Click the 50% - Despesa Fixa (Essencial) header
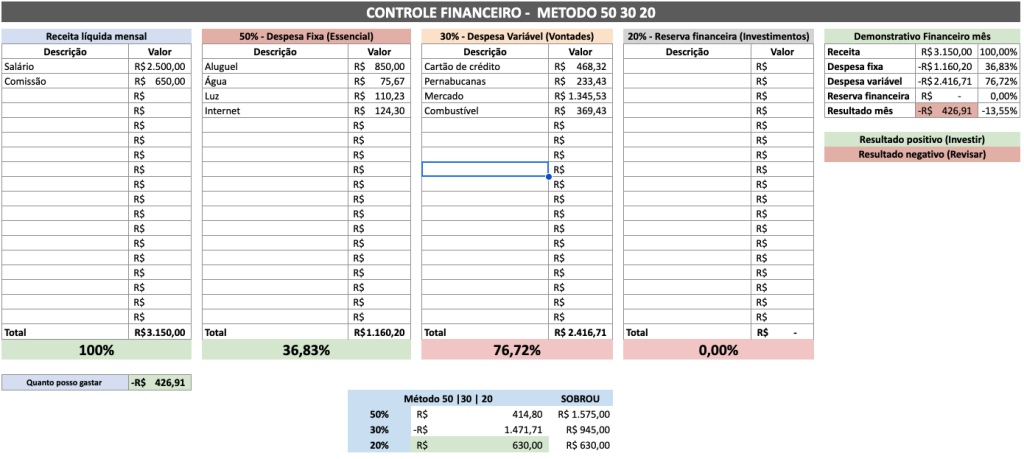The height and width of the screenshot is (459, 1024). 306,36
